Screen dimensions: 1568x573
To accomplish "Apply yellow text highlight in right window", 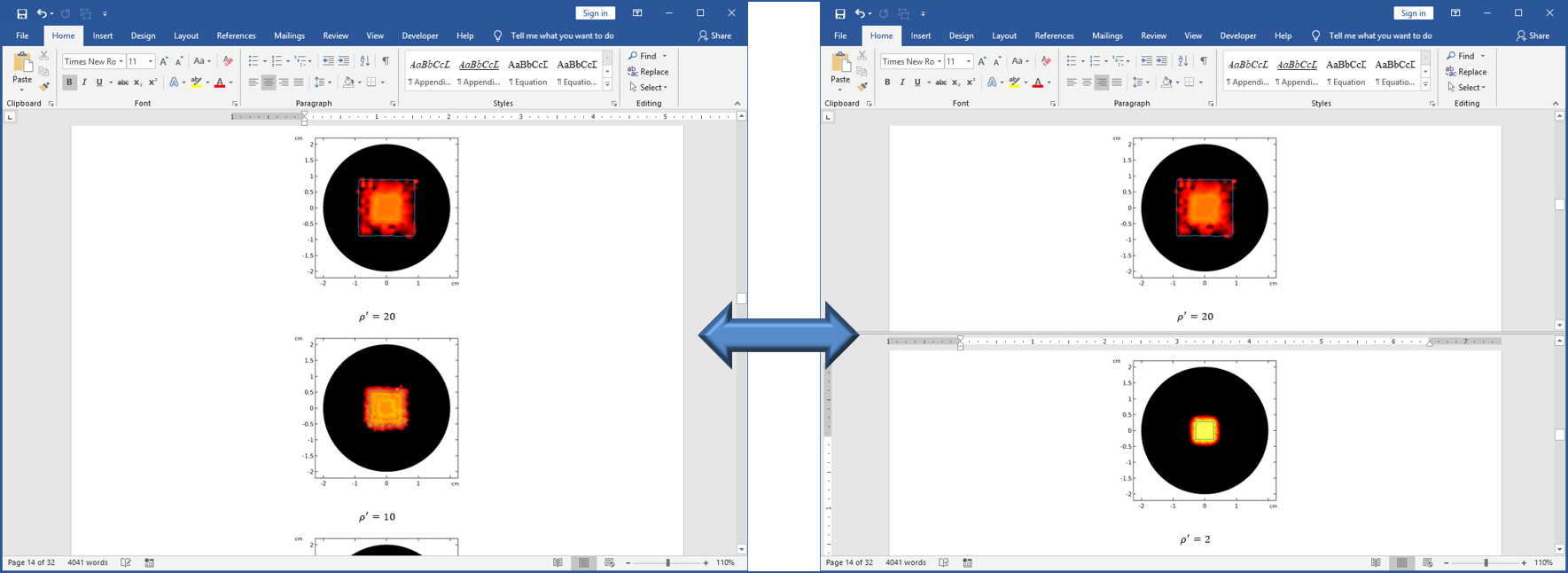I will [x=1015, y=82].
